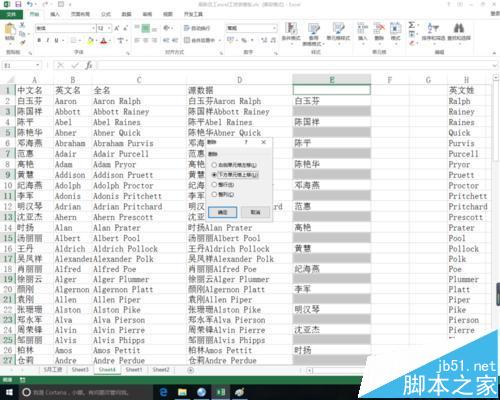Open File Explorer from taskbar
Image resolution: width=500 pixels, height=400 pixels.
182,392
